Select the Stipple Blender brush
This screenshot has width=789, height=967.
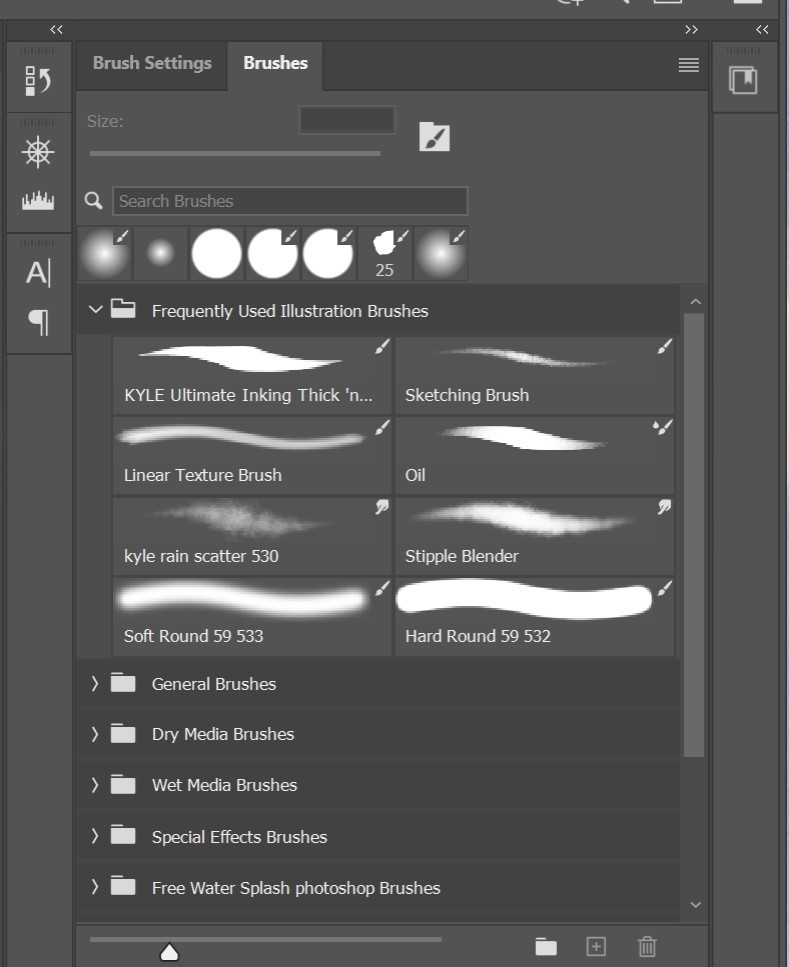(x=534, y=536)
